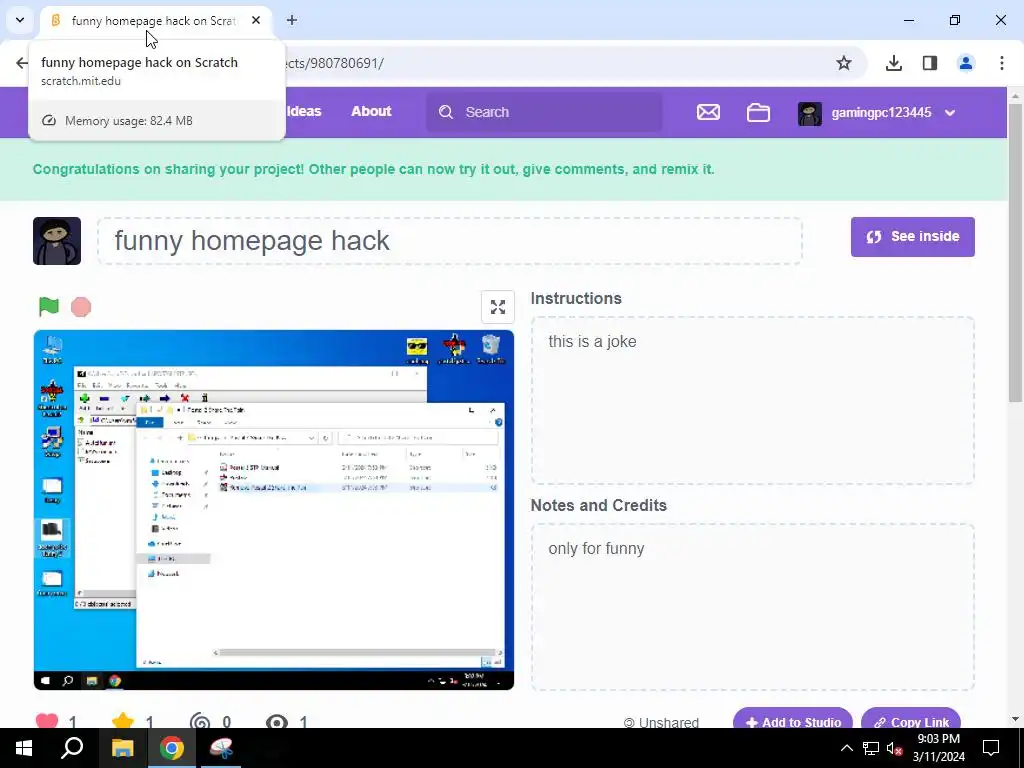Viewport: 1024px width, 768px height.
Task: Click the Chrome icon on the taskbar
Action: pos(172,748)
